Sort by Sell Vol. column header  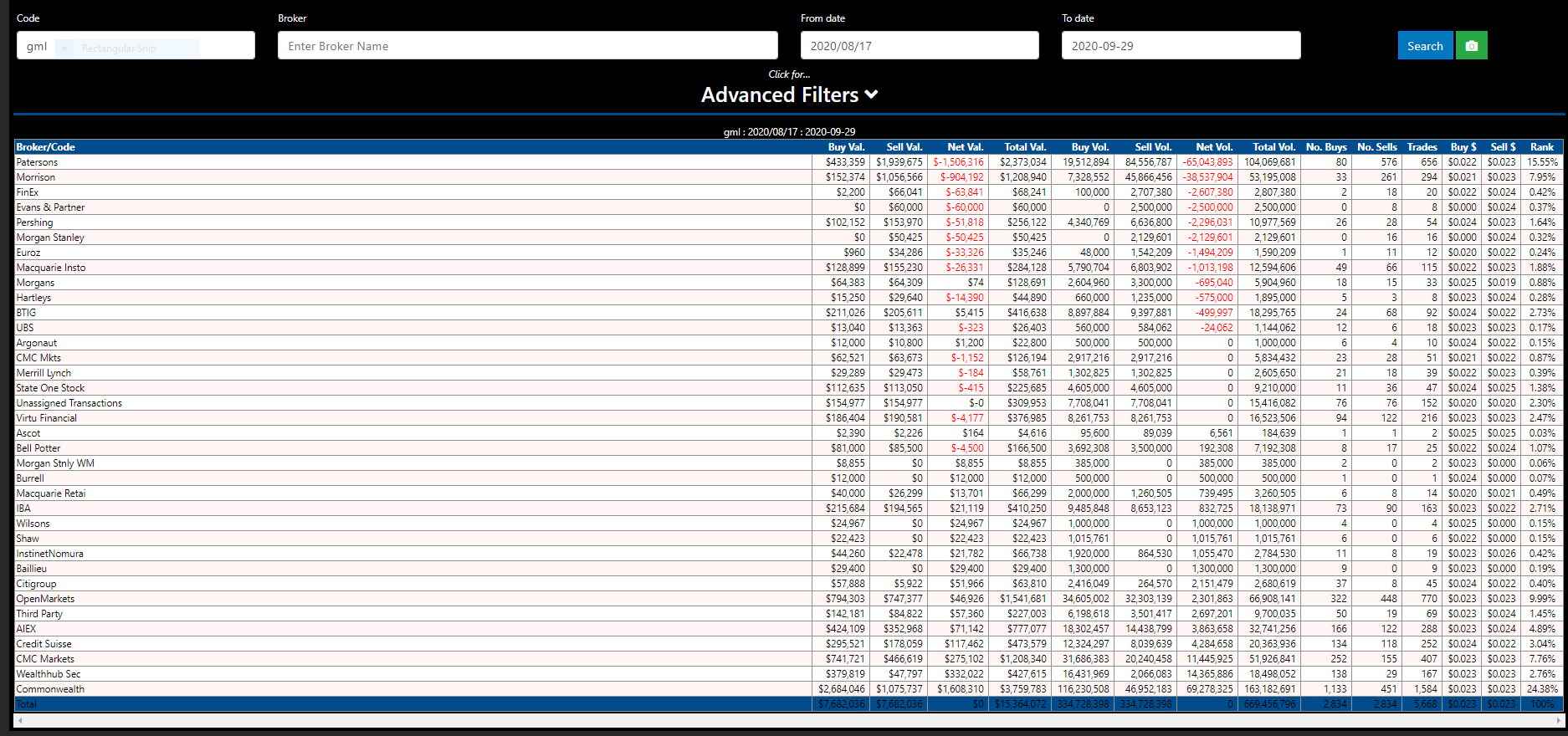pyautogui.click(x=1153, y=147)
